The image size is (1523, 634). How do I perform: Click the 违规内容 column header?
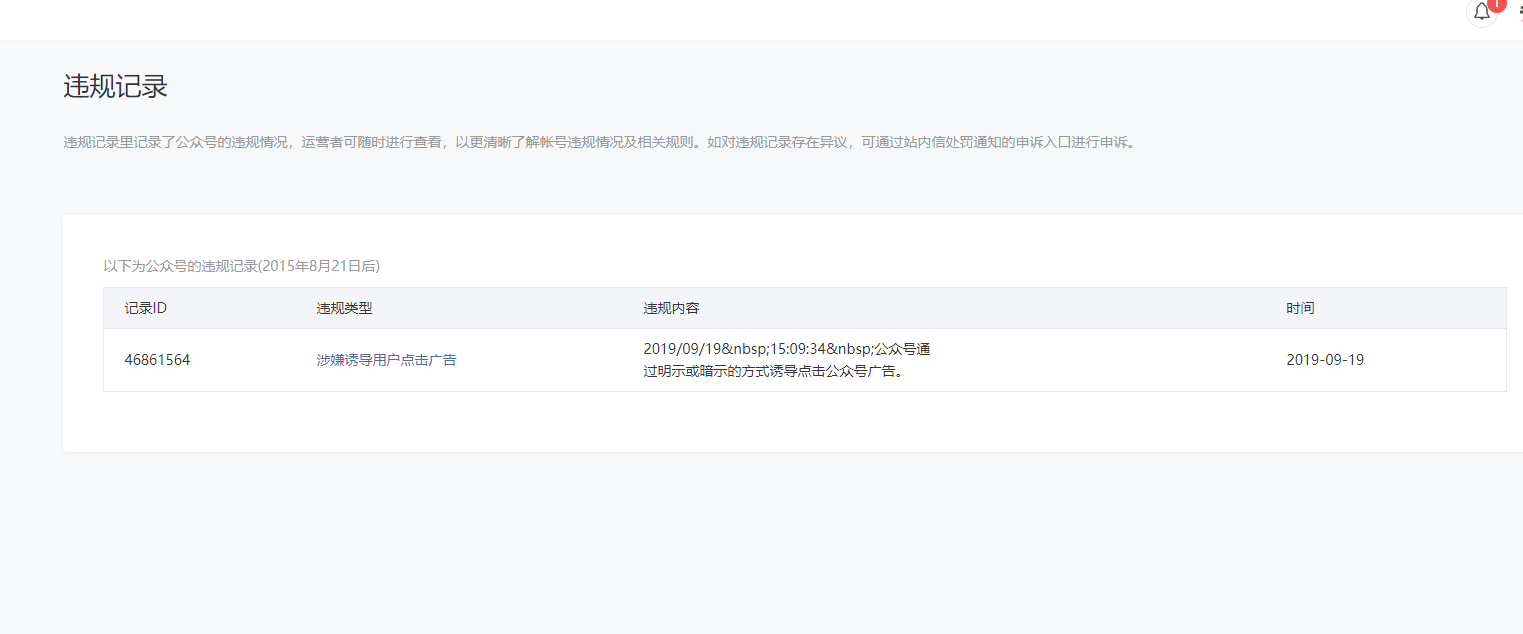pyautogui.click(x=671, y=308)
